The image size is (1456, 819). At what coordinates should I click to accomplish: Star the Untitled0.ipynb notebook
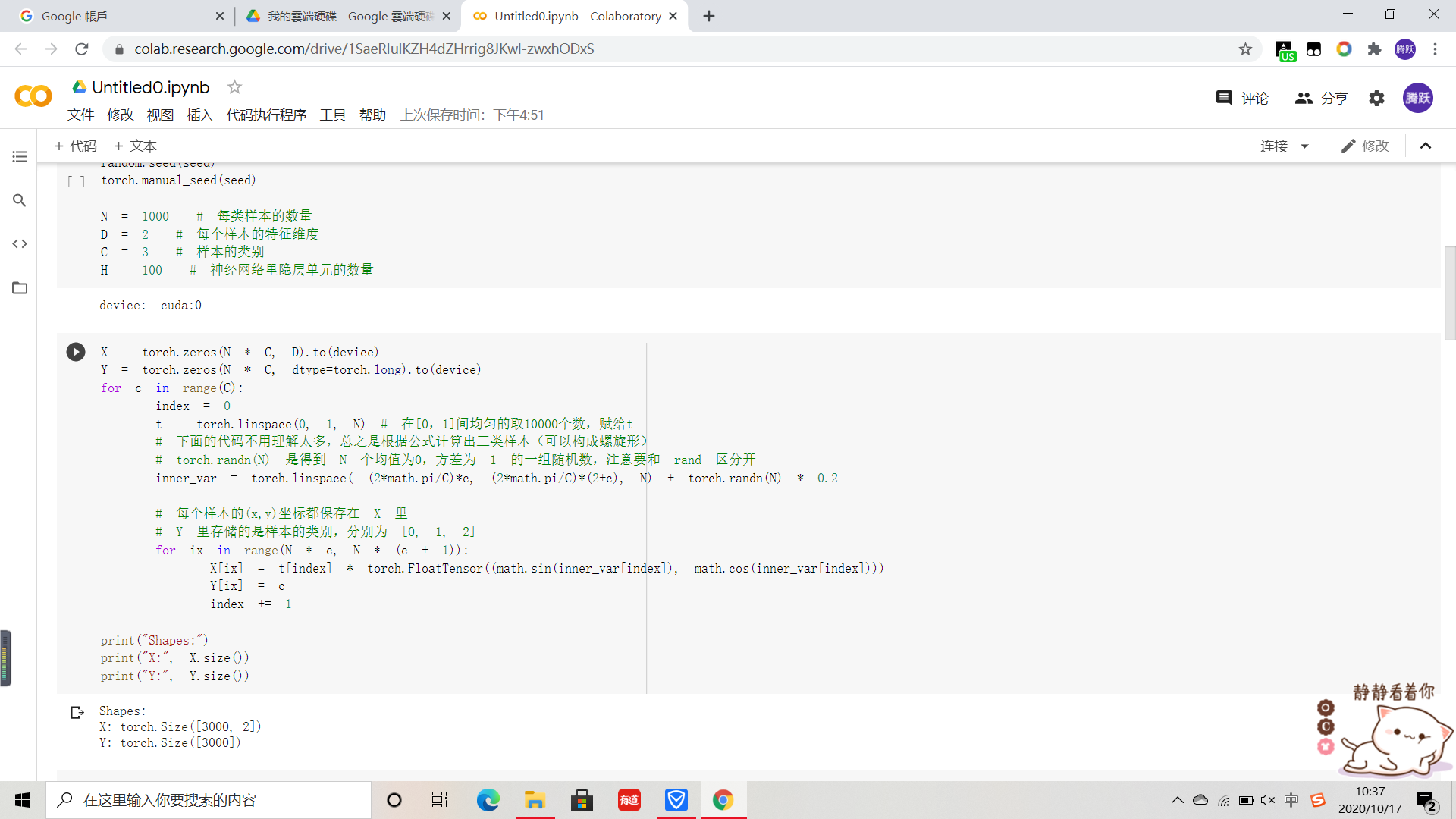pos(234,87)
